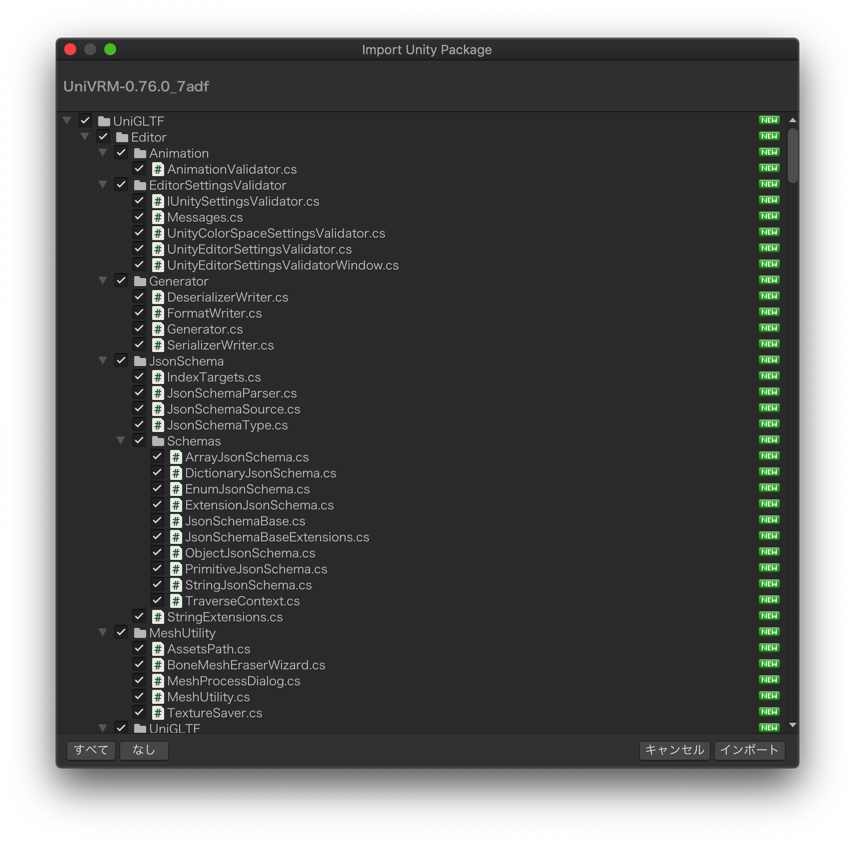The image size is (855, 842).
Task: Click the scroll down arrow of the file list
Action: (792, 725)
